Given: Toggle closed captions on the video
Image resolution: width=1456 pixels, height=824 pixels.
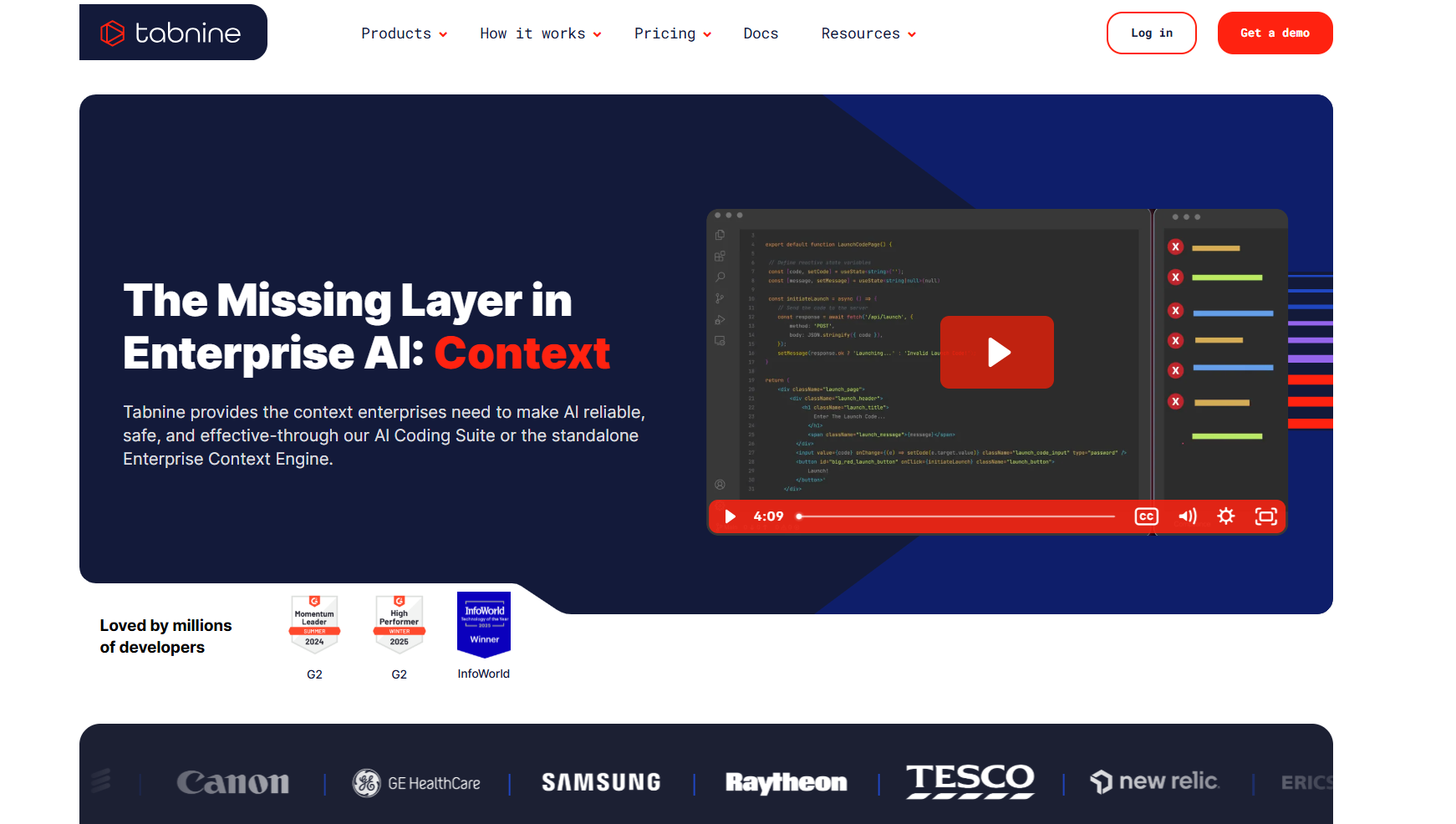Looking at the screenshot, I should click(1146, 516).
